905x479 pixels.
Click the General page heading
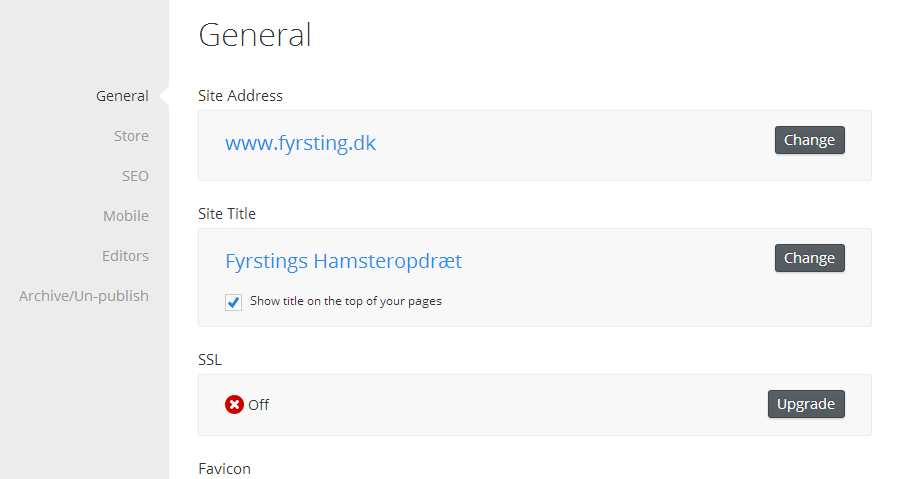click(x=255, y=35)
